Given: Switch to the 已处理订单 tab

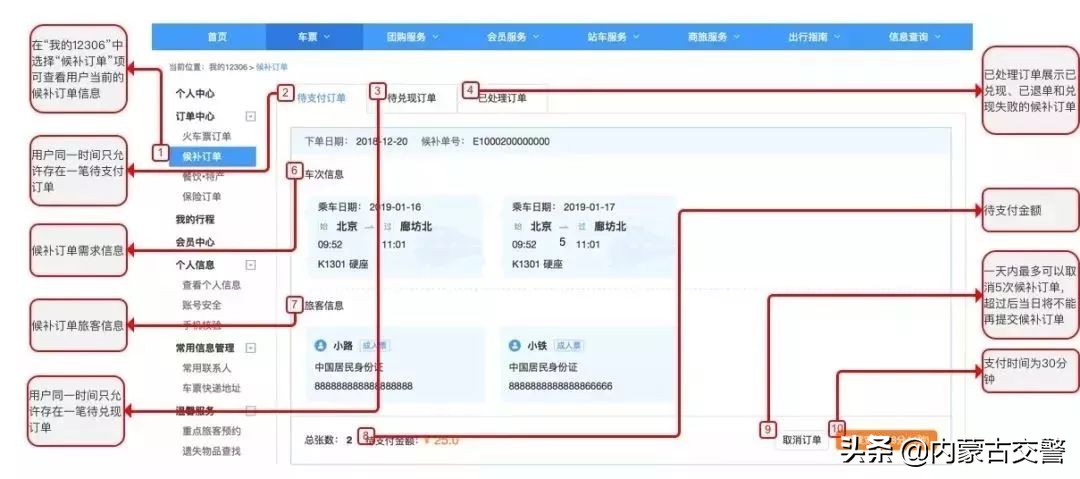Looking at the screenshot, I should point(502,99).
